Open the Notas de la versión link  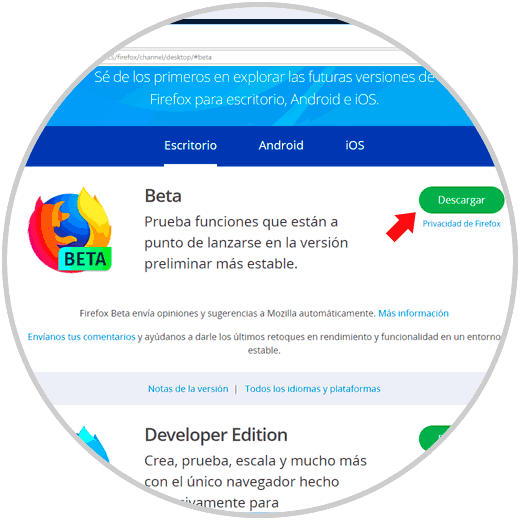click(x=188, y=389)
